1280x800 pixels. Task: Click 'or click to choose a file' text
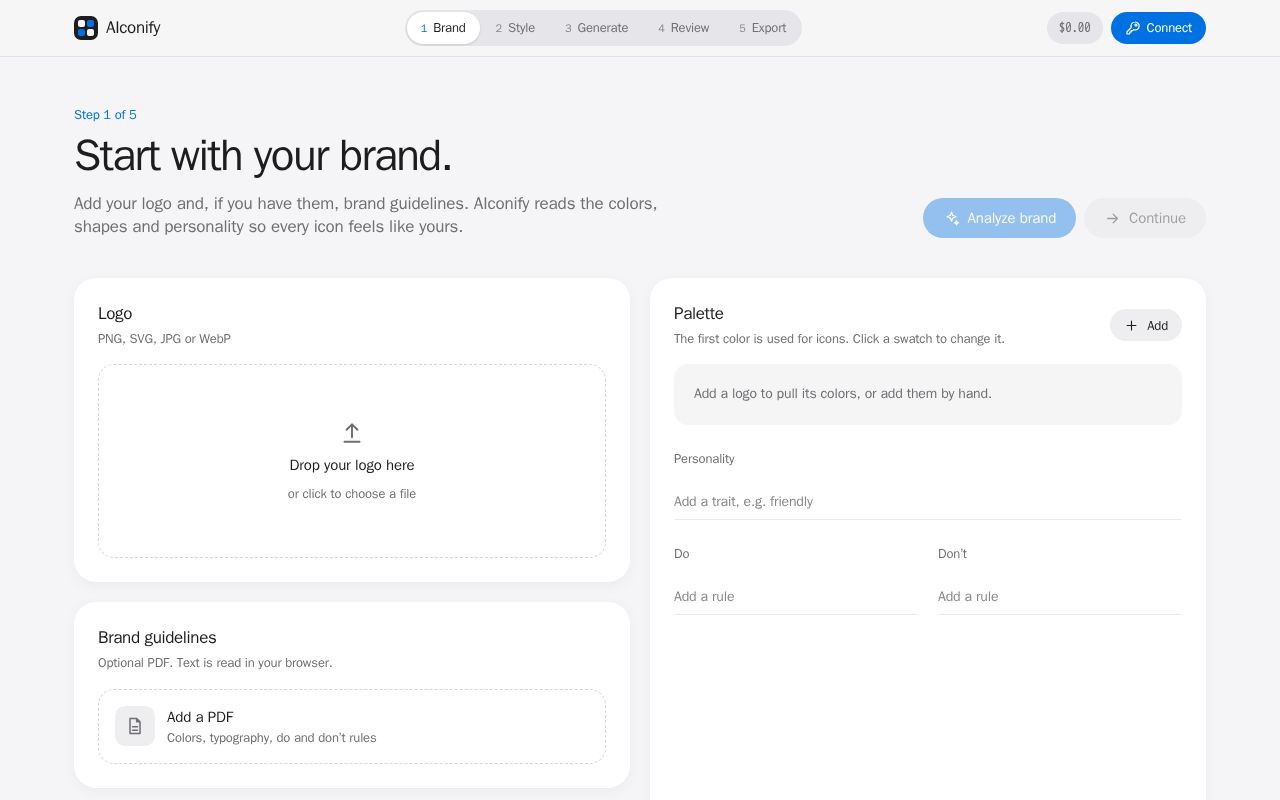[352, 494]
